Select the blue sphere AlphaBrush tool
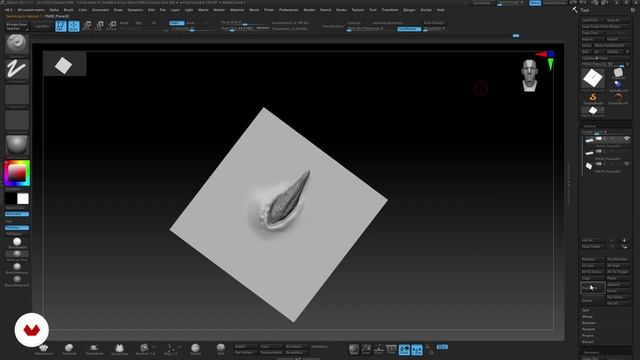640x360 pixels. [618, 84]
